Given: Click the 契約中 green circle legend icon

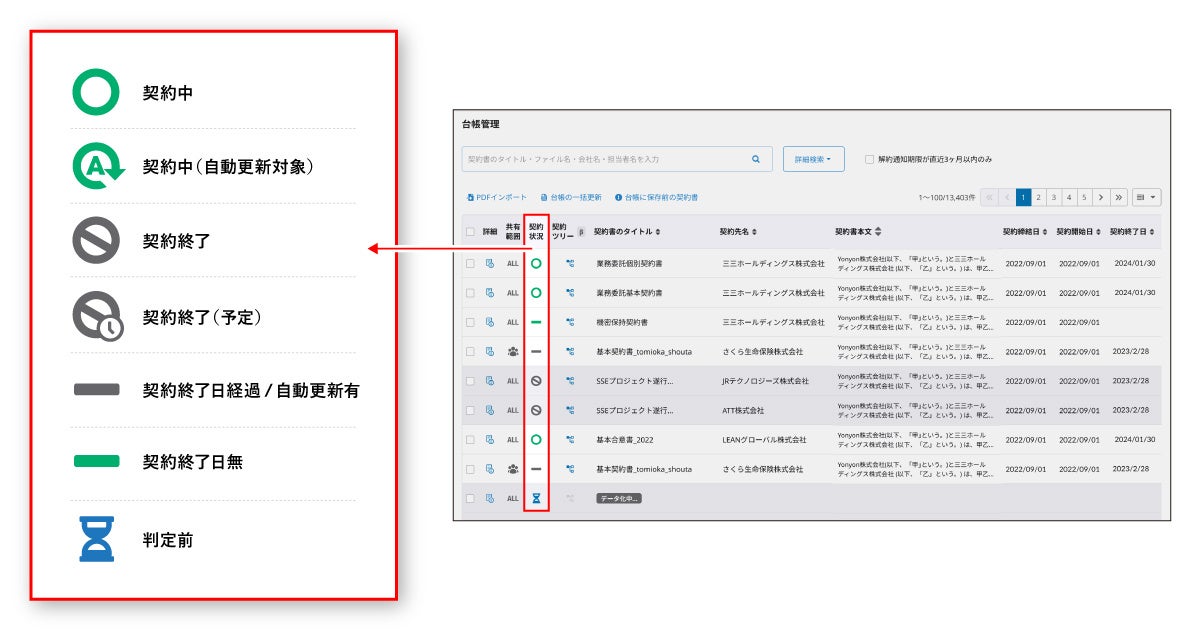Looking at the screenshot, I should pyautogui.click(x=96, y=92).
